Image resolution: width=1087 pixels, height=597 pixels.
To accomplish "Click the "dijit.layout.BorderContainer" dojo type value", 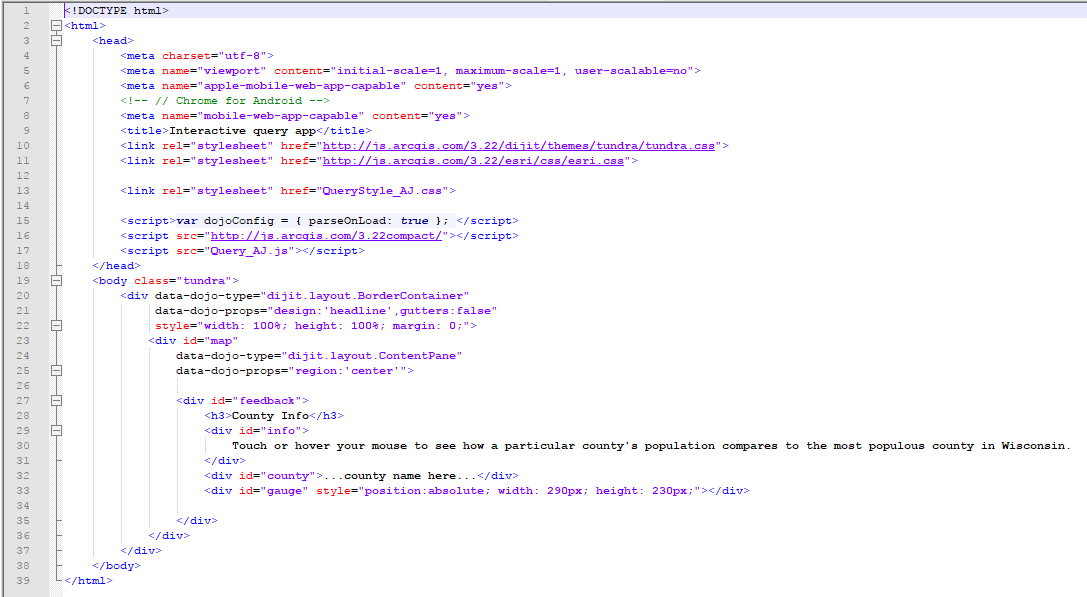I will (x=365, y=296).
